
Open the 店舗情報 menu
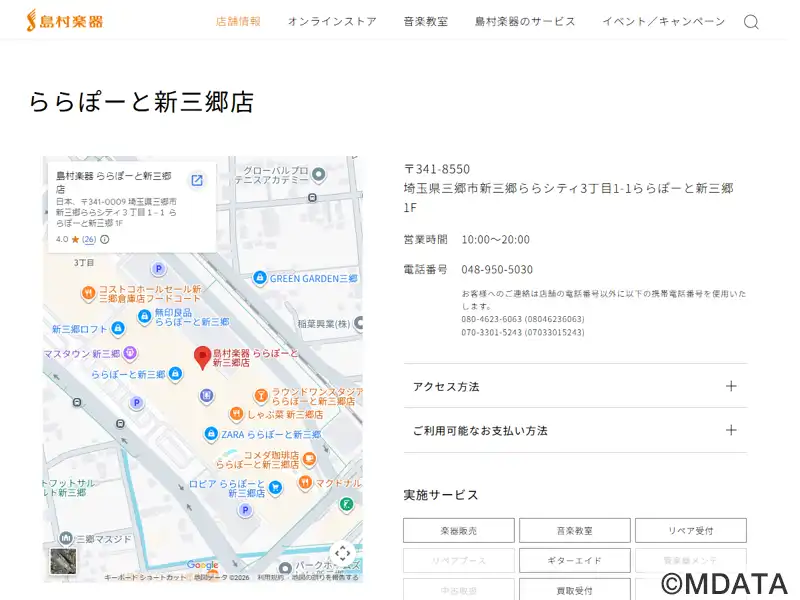[238, 21]
